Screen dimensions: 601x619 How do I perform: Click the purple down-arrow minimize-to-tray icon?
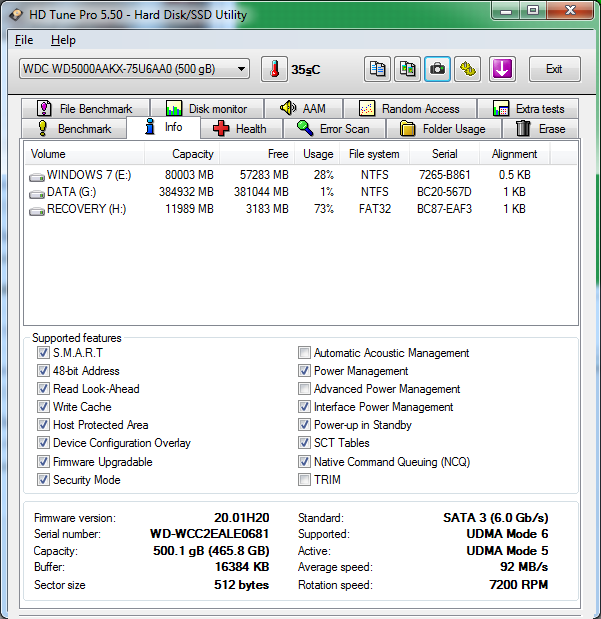pyautogui.click(x=502, y=69)
